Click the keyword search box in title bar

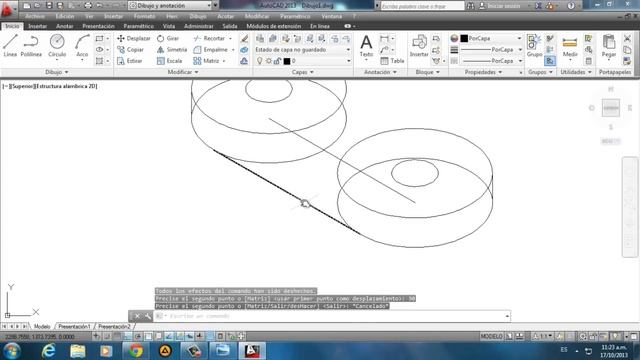422,6
